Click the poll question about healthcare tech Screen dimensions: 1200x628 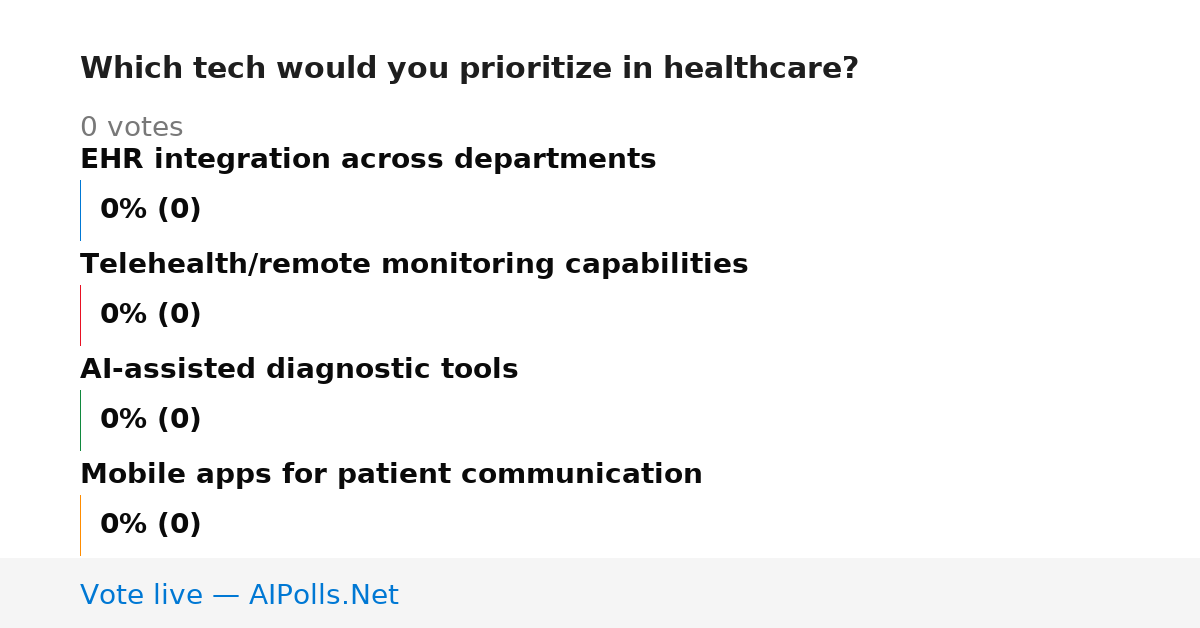469,69
